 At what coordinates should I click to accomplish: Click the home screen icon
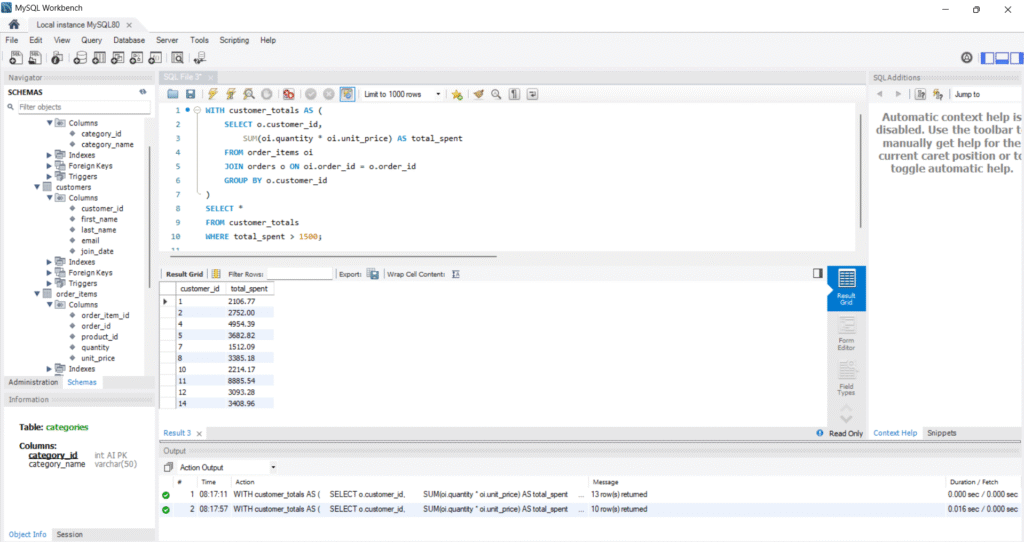14,24
